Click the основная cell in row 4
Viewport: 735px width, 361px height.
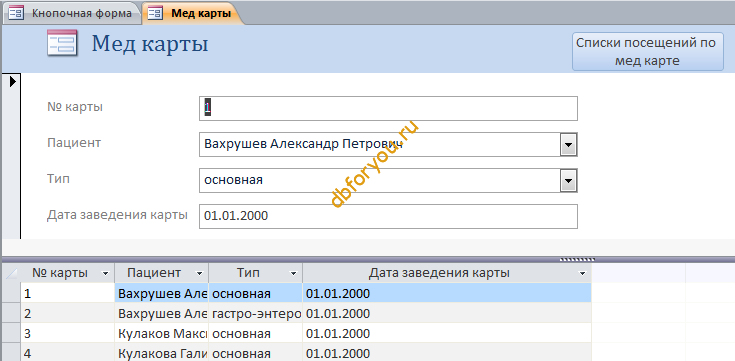point(256,353)
